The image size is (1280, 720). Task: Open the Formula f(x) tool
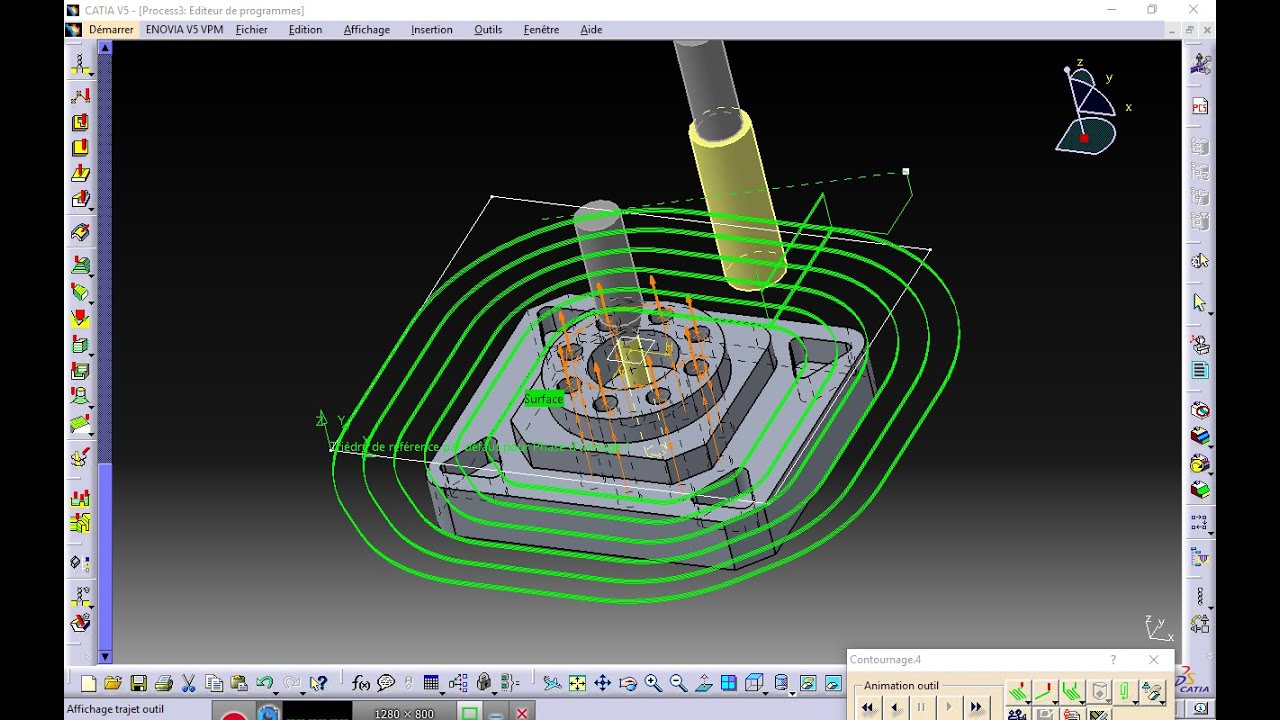[x=361, y=684]
